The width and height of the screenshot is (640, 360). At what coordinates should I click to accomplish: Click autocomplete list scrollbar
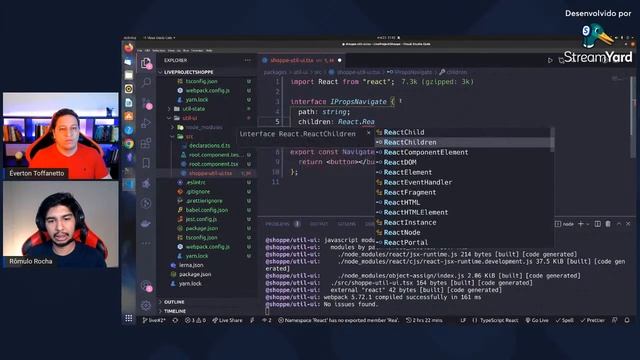pos(552,140)
